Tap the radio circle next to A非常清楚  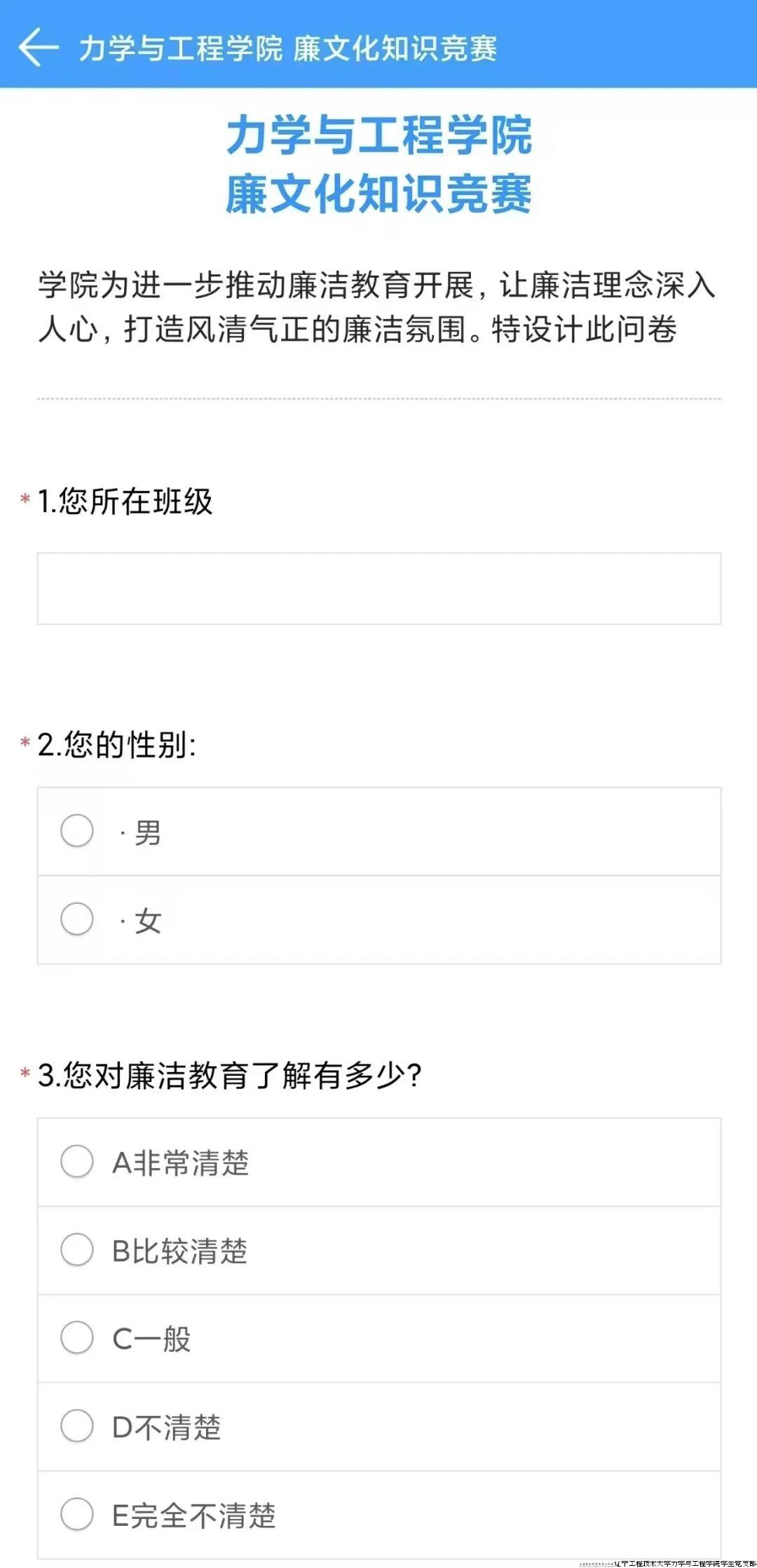(77, 1161)
